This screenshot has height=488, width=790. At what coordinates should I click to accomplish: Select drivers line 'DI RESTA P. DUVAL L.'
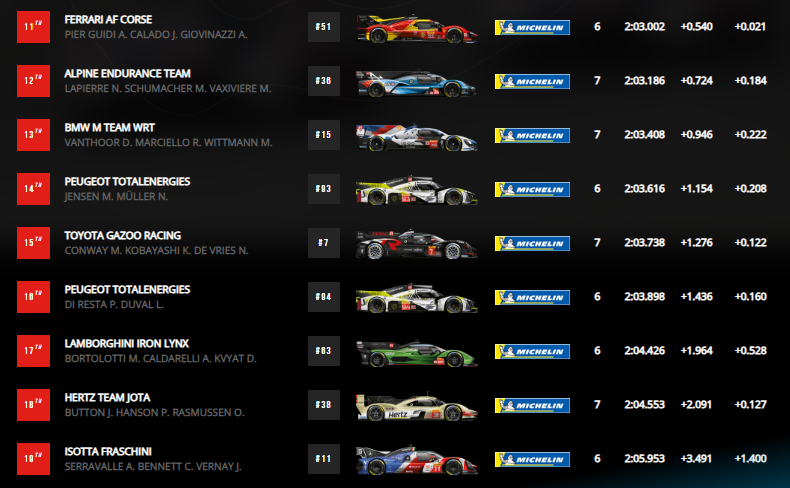(x=114, y=305)
